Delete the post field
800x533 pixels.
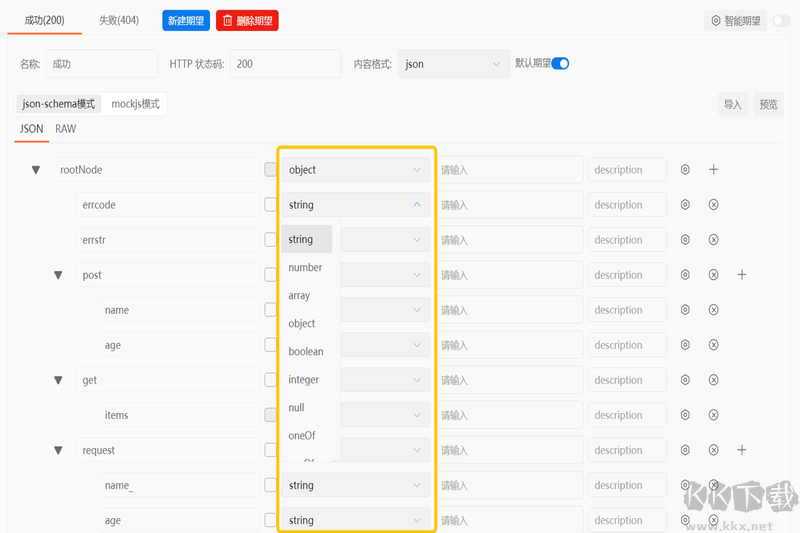713,274
